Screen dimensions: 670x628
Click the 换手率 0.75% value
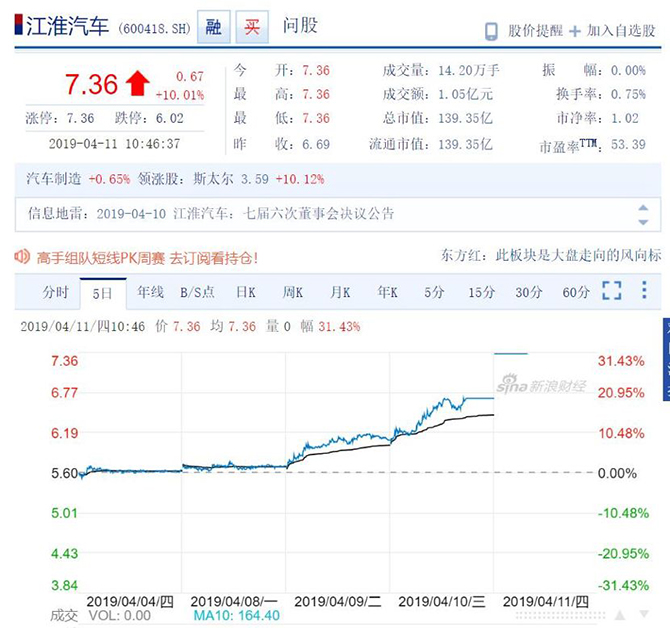[x=628, y=94]
